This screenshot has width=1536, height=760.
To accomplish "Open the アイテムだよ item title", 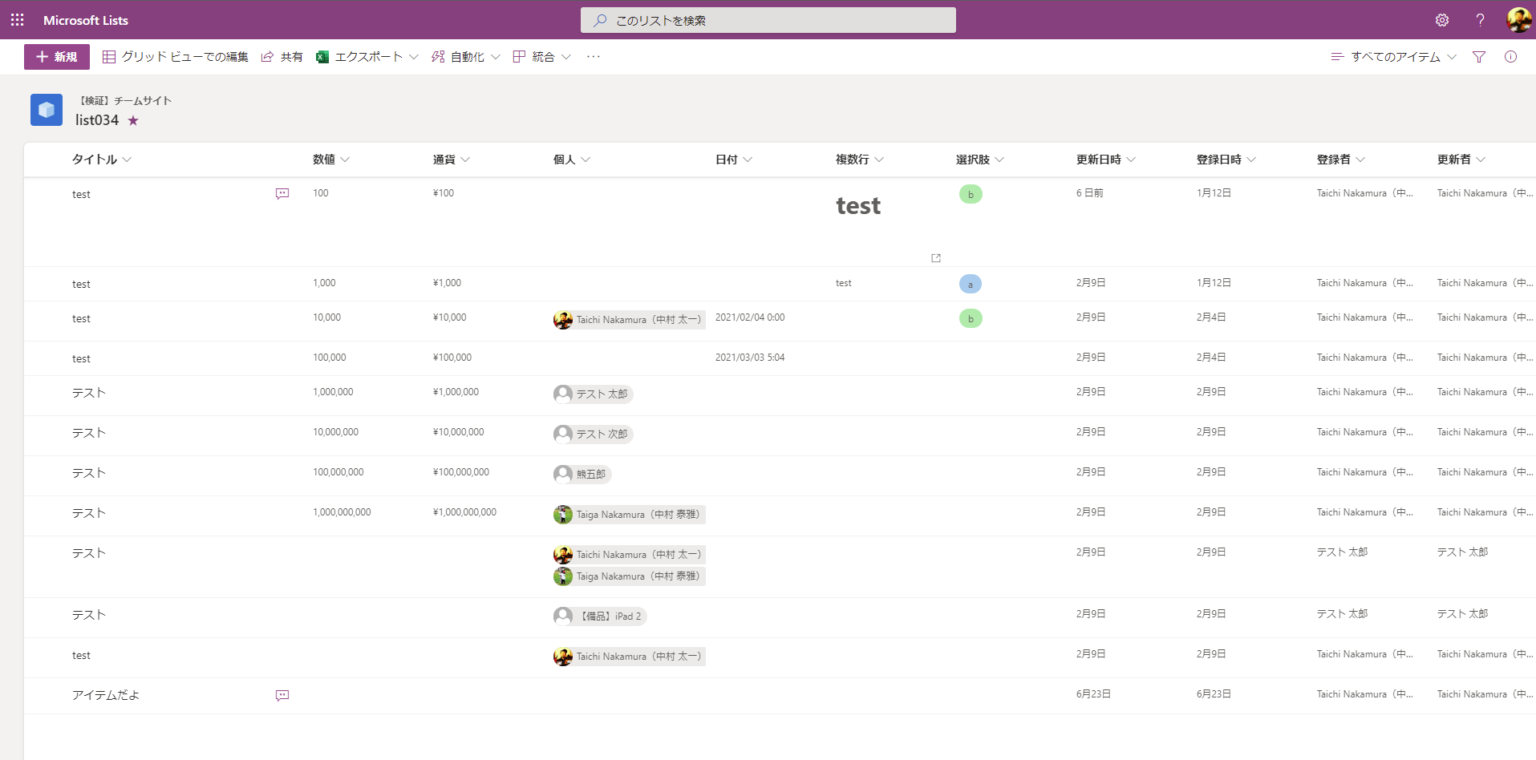I will [106, 695].
